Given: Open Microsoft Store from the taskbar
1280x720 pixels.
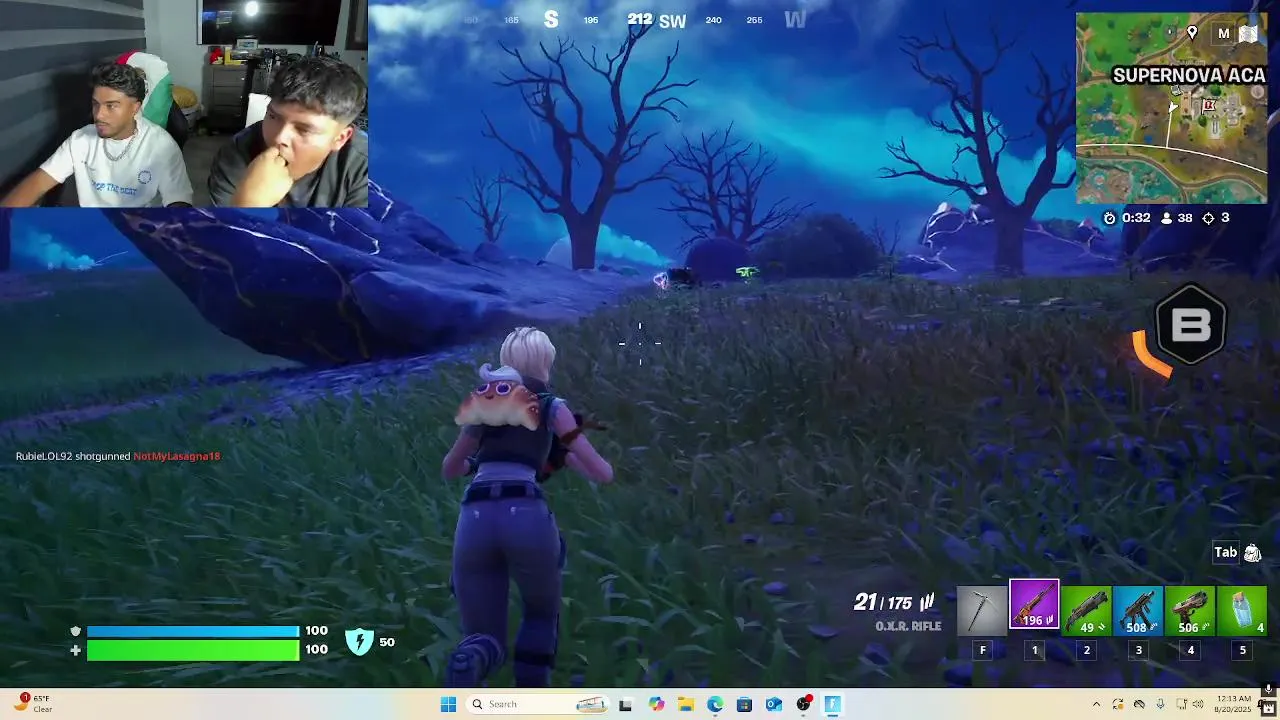Looking at the screenshot, I should pyautogui.click(x=744, y=704).
